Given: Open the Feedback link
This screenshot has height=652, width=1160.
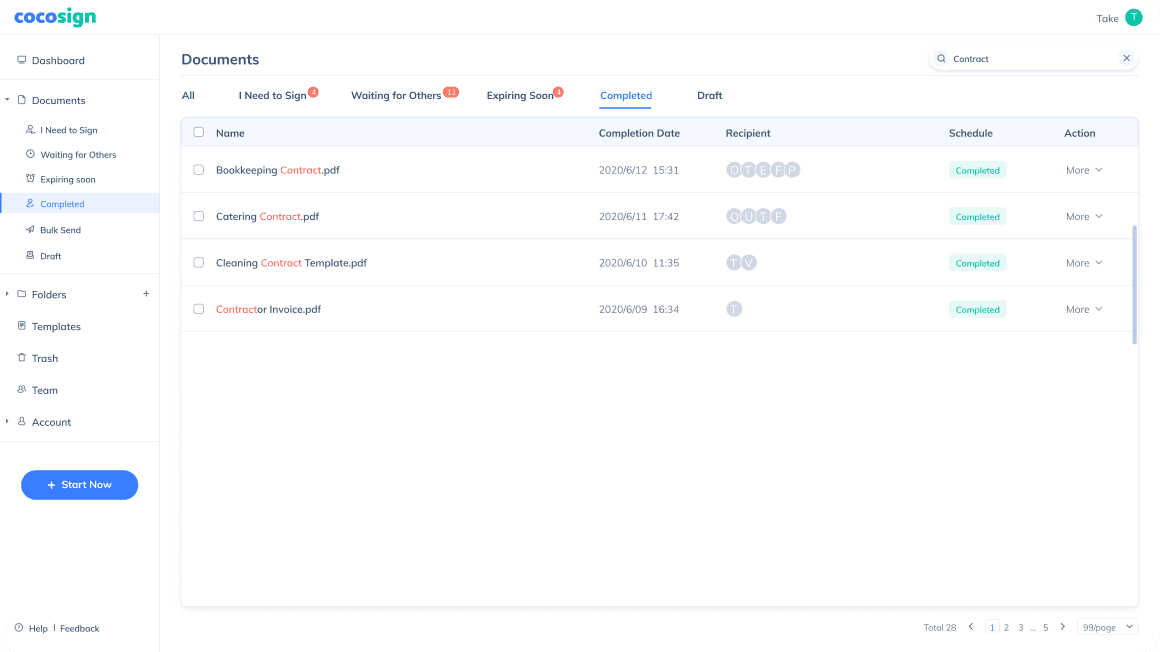Looking at the screenshot, I should 80,628.
